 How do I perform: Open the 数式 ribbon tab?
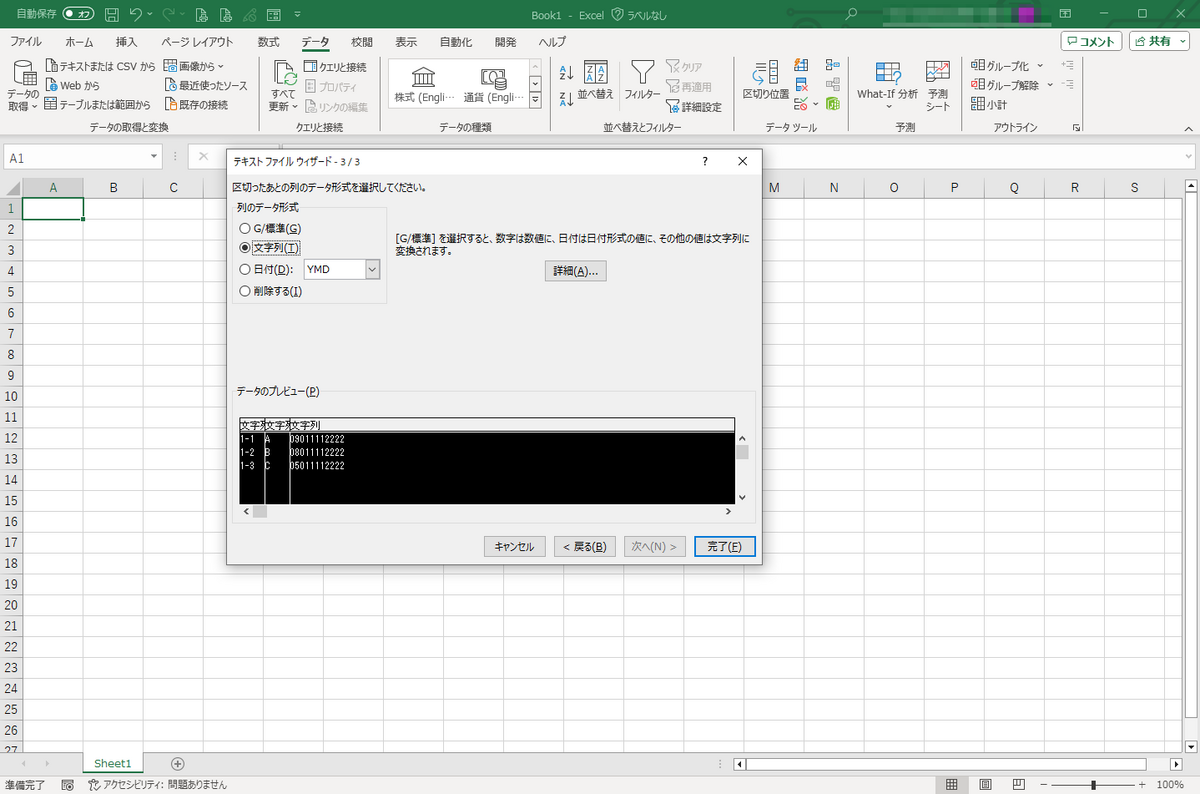[266, 41]
